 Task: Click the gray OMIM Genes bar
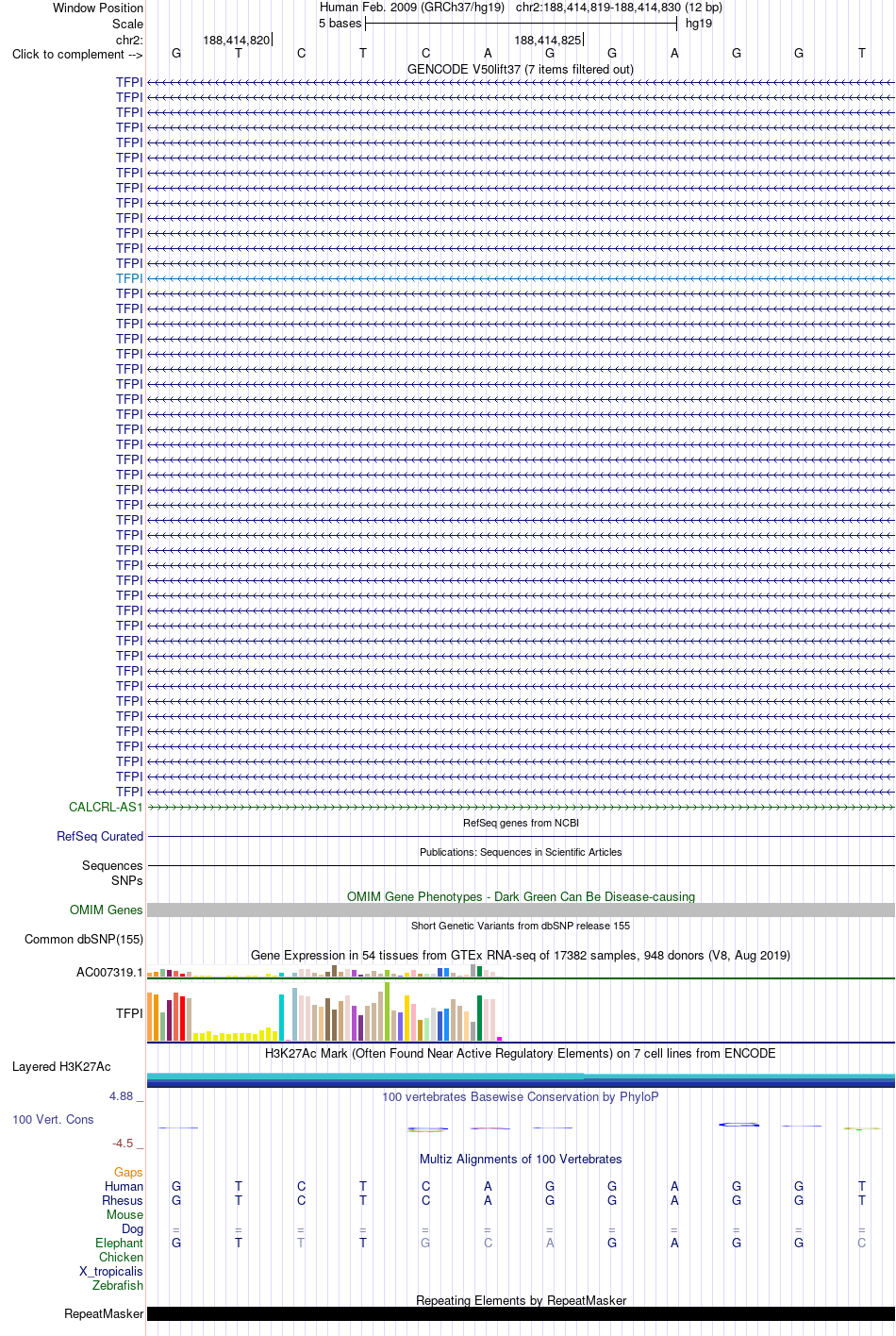tap(521, 910)
